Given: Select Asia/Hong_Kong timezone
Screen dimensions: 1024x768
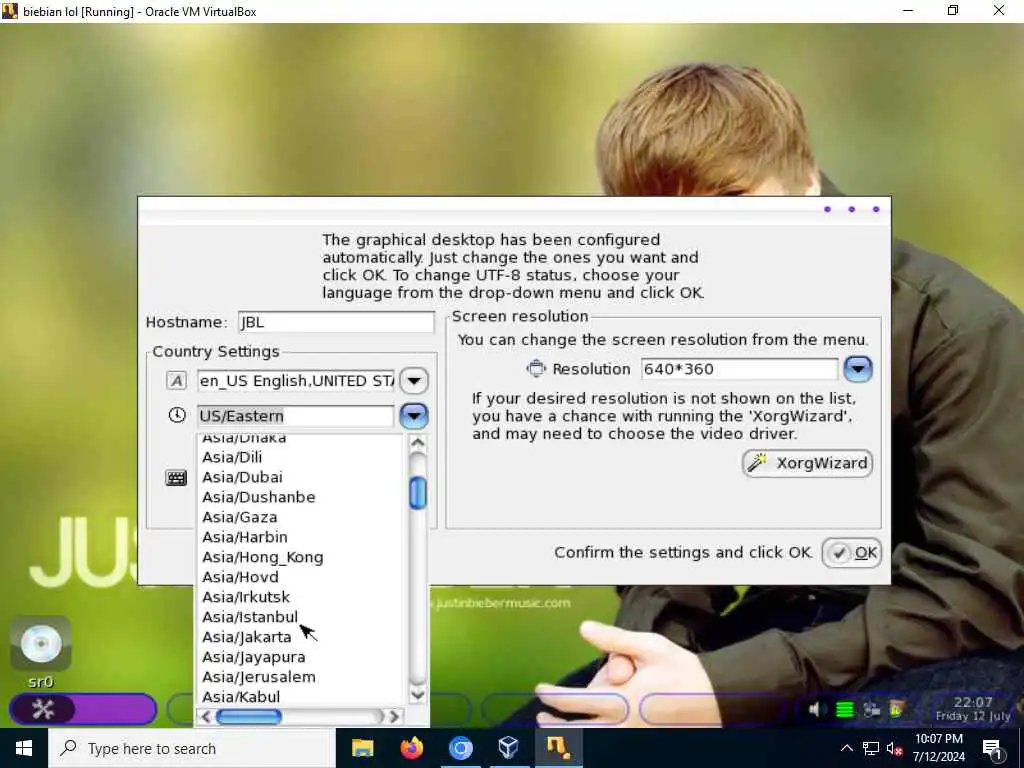Looking at the screenshot, I should click(x=263, y=557).
